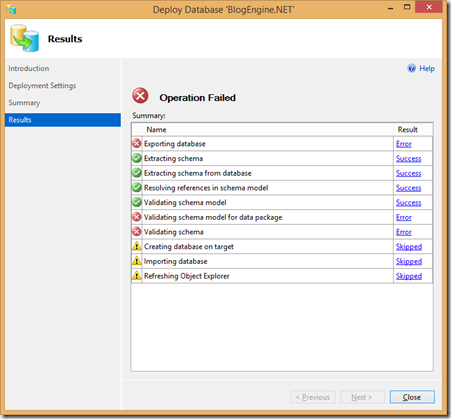451x419 pixels.
Task: Maximize the Deploy Database window
Action: click(x=407, y=7)
